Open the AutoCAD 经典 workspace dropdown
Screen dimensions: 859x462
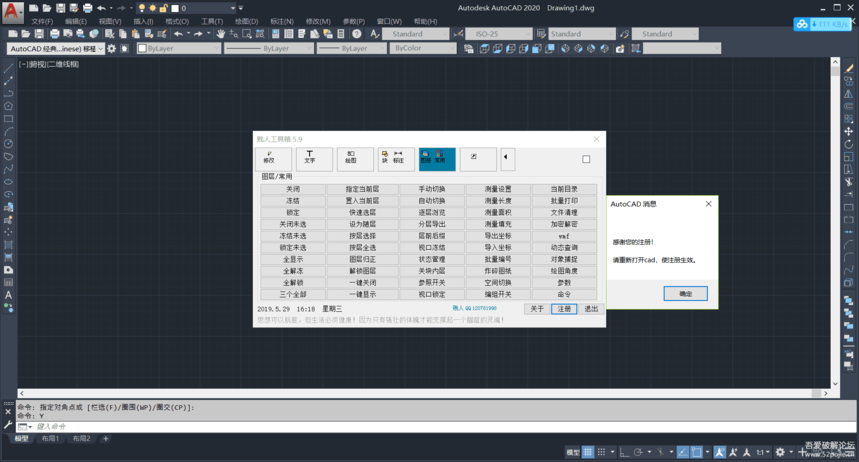tap(55, 49)
